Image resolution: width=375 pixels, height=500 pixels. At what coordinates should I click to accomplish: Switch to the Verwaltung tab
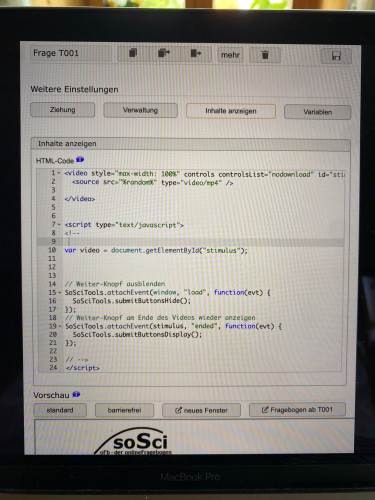pyautogui.click(x=140, y=110)
